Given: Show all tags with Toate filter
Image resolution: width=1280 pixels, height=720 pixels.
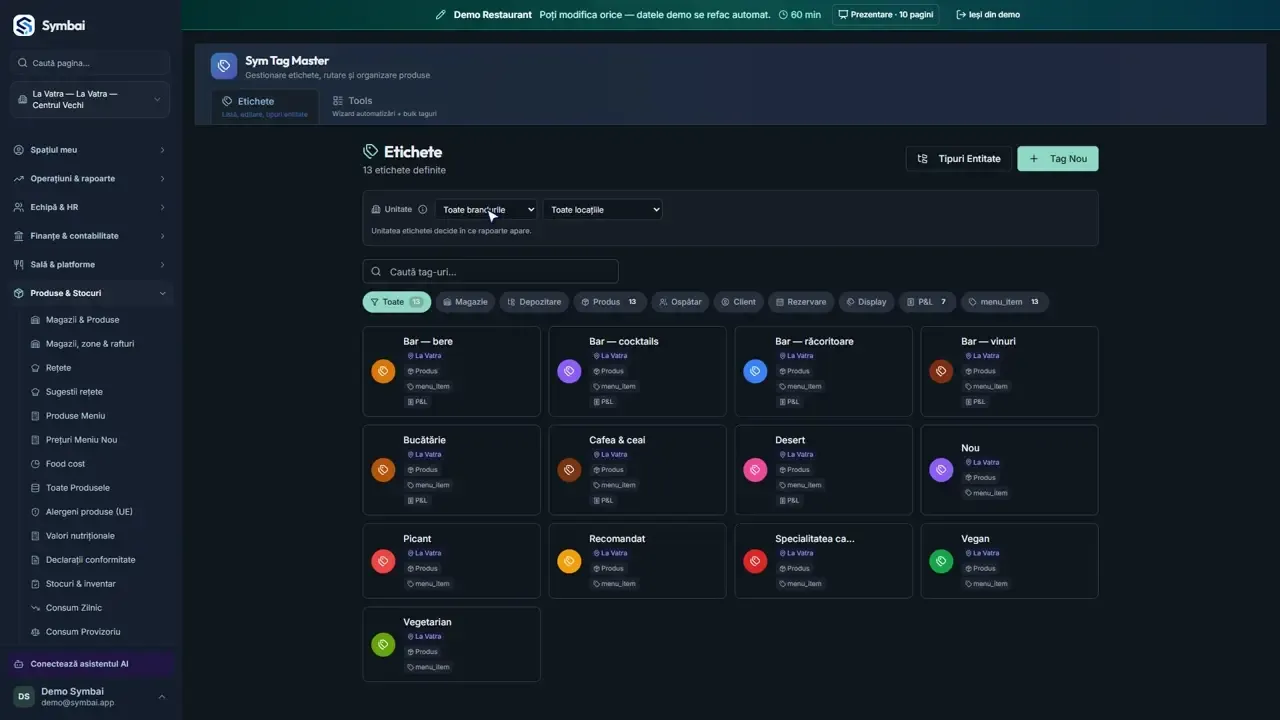Looking at the screenshot, I should [397, 302].
